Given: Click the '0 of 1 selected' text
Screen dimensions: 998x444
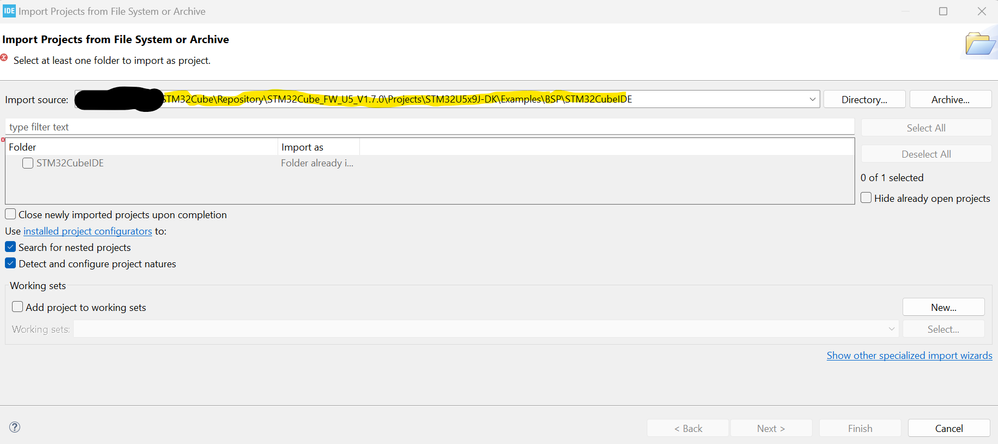Looking at the screenshot, I should [x=892, y=177].
